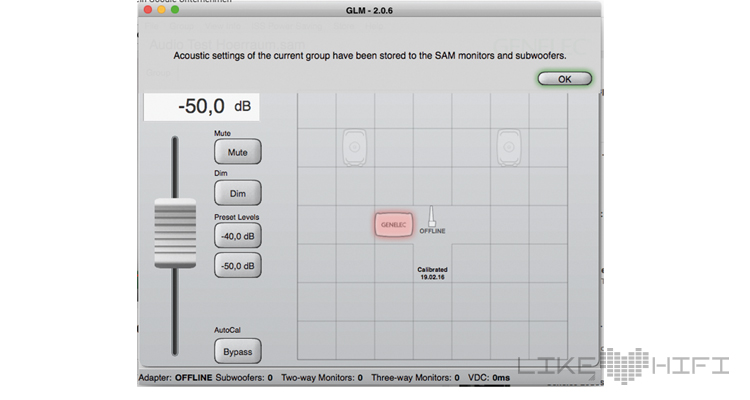Confirm the stored settings dialog with OK
This screenshot has width=750, height=400.
click(x=564, y=79)
